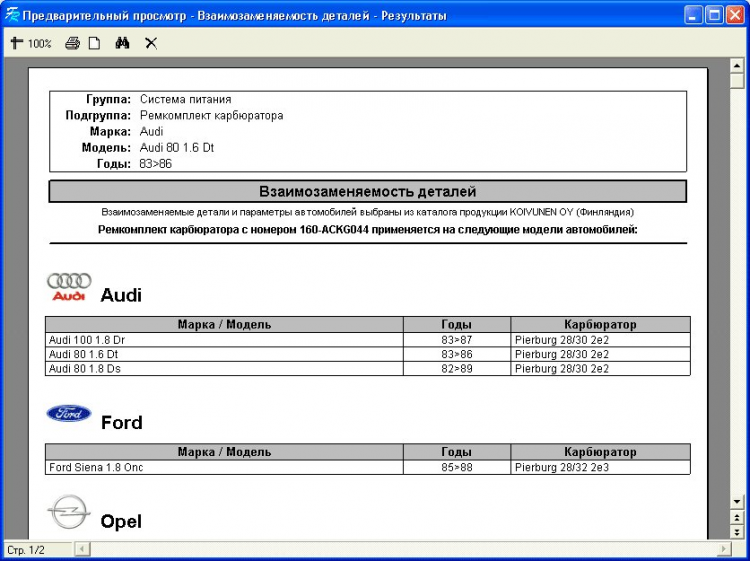The image size is (750, 561).
Task: Click horizontal scrollbar right arrow
Action: point(724,549)
